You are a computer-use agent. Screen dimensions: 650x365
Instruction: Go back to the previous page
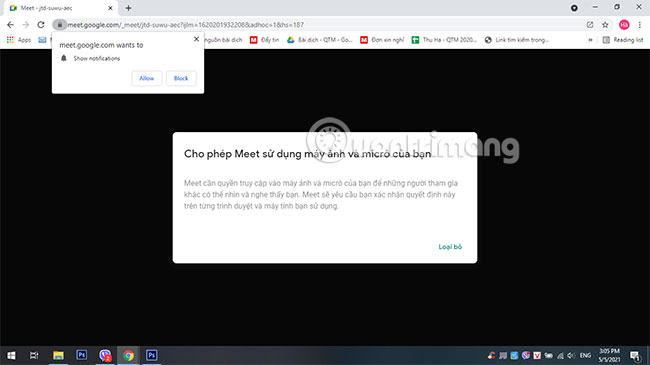pyautogui.click(x=10, y=25)
